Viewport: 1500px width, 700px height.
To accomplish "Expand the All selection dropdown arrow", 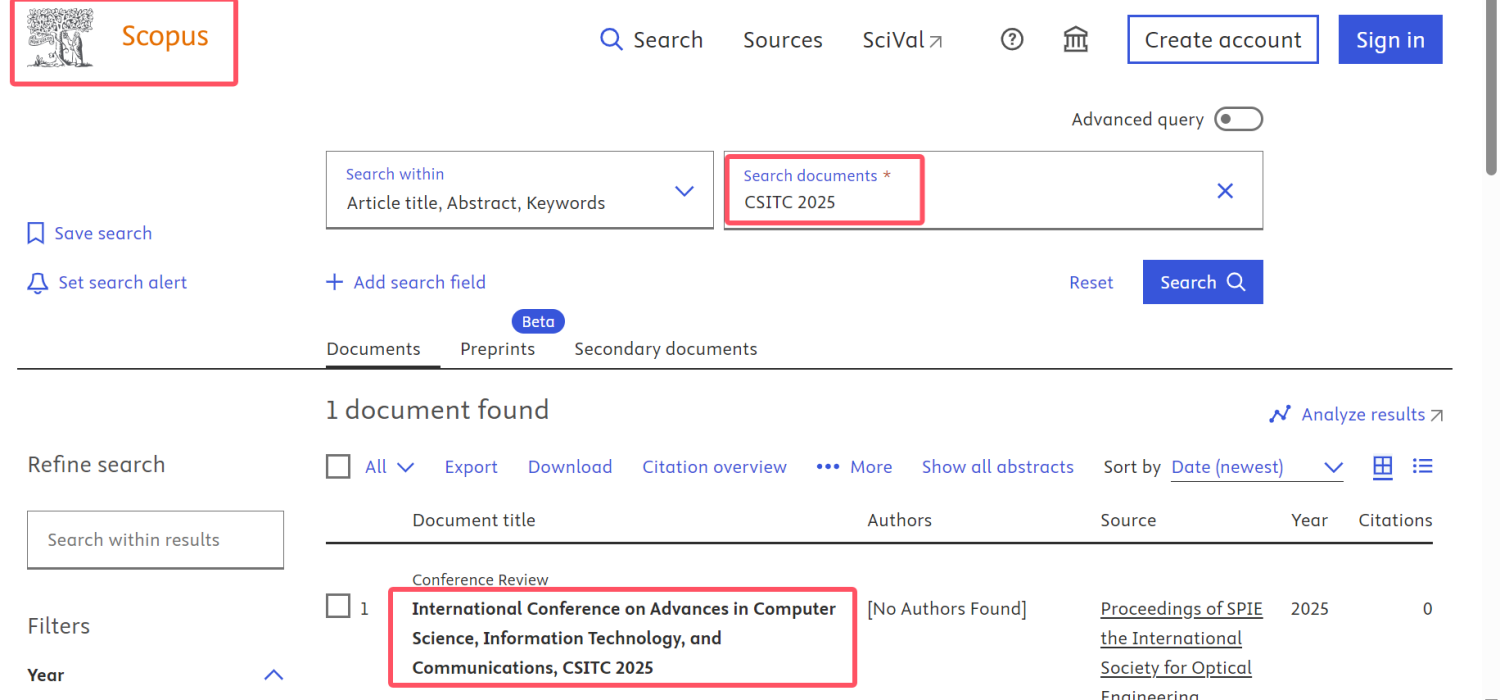I will (405, 467).
